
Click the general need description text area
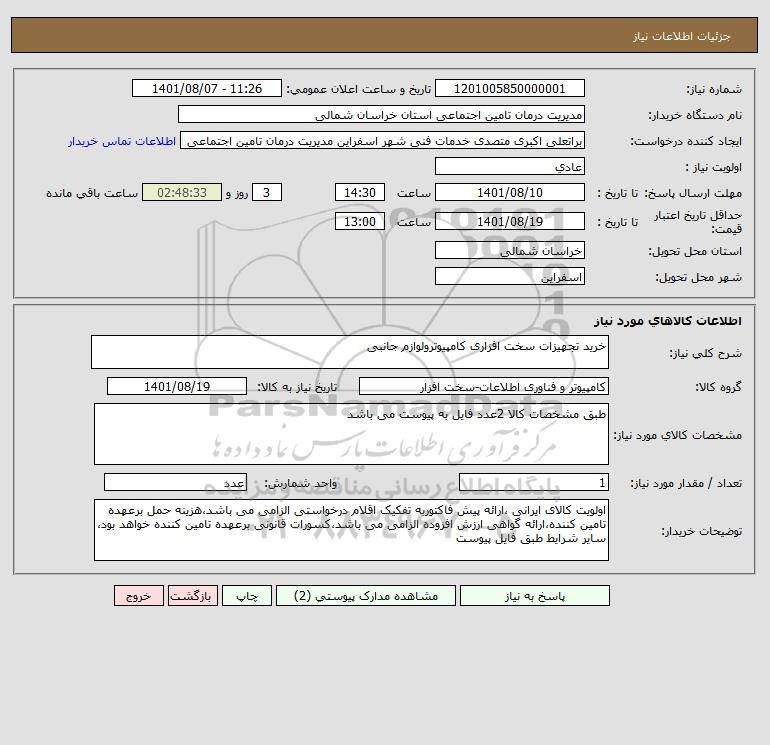pyautogui.click(x=350, y=352)
